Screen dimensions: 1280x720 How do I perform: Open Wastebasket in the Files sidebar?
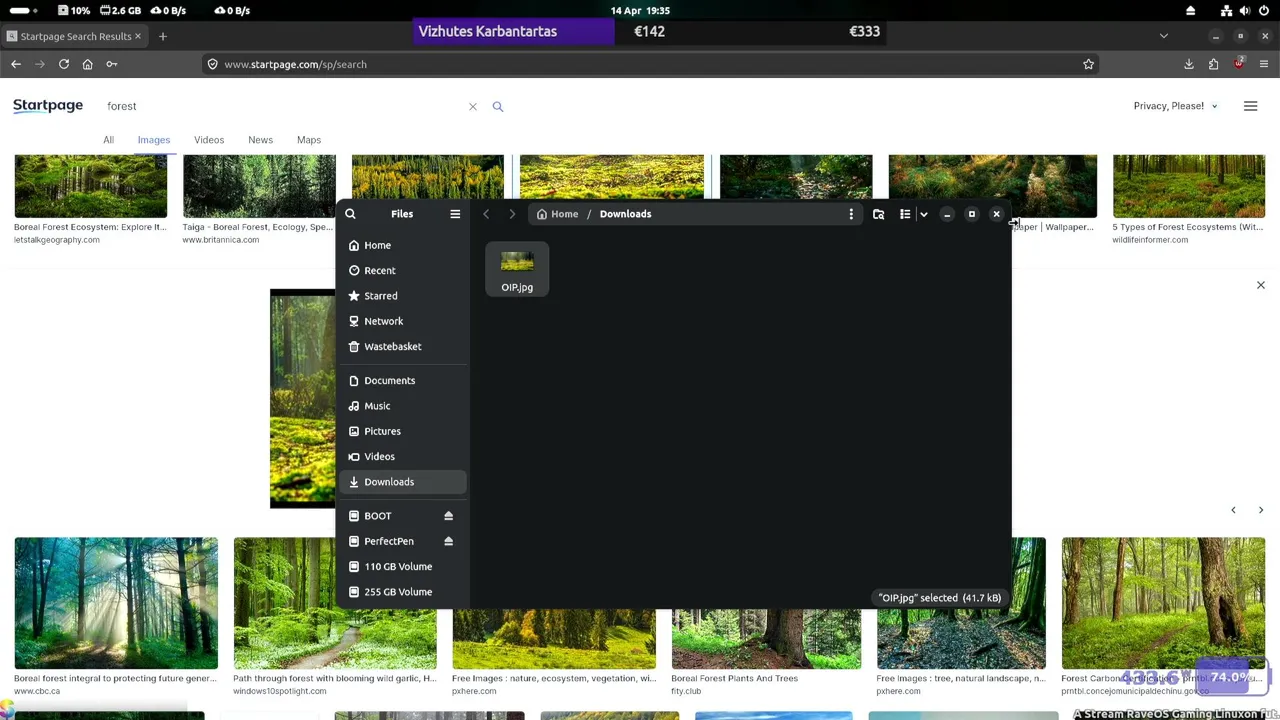pos(403,346)
